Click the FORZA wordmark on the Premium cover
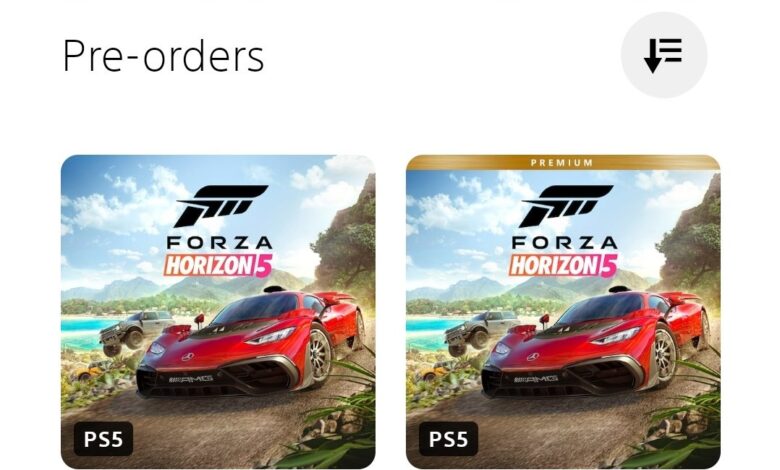 565,243
